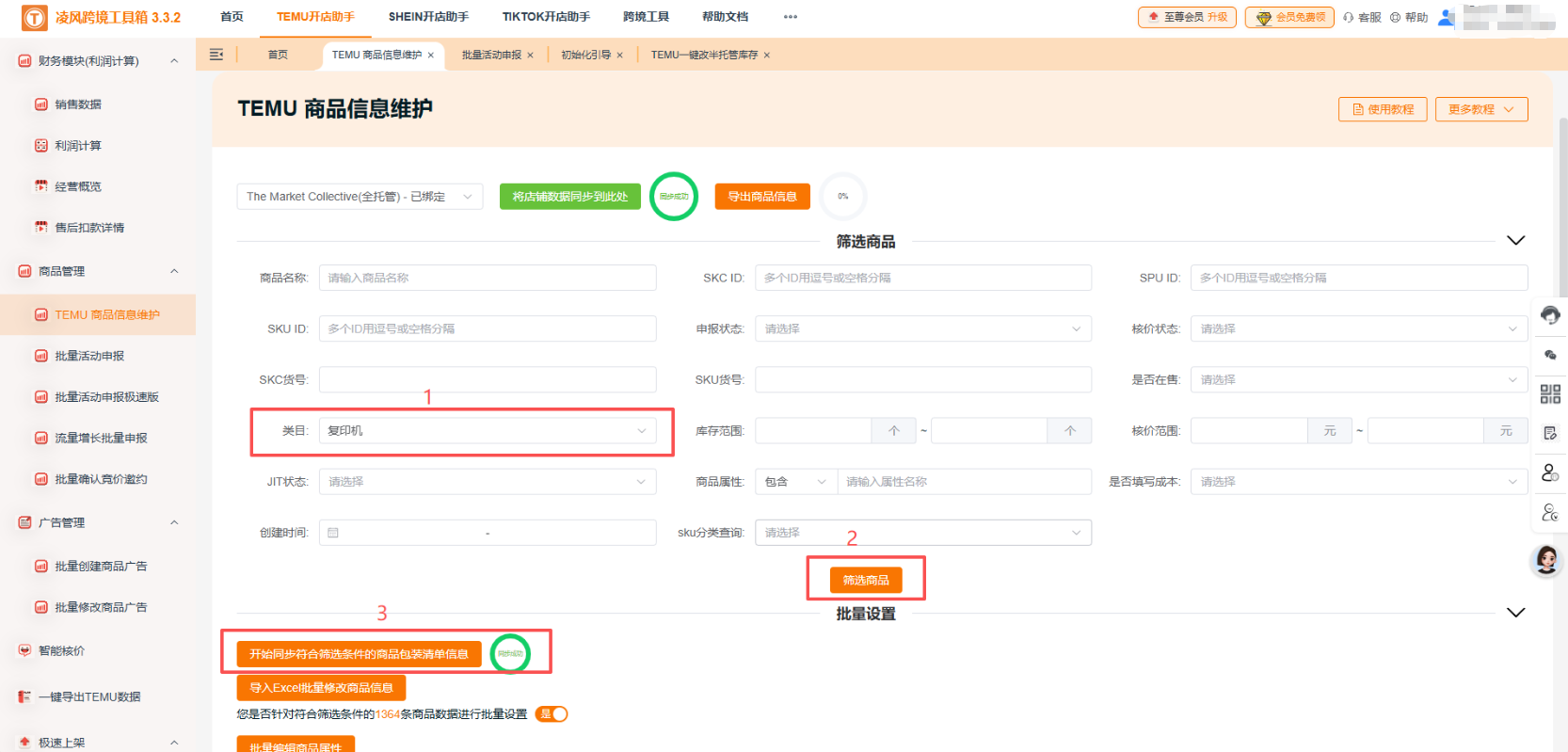Show the QR code icon in floating bar
The height and width of the screenshot is (752, 1568).
click(x=1550, y=394)
